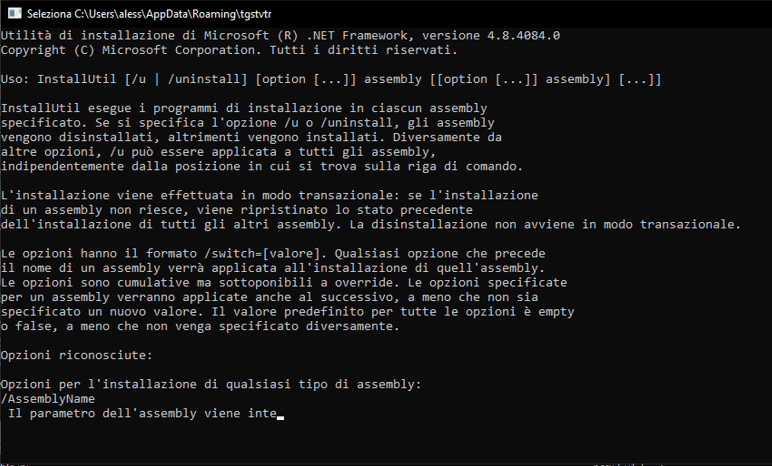
Task: Click the 'Le opzioni sono cumulative' line
Action: click(284, 282)
